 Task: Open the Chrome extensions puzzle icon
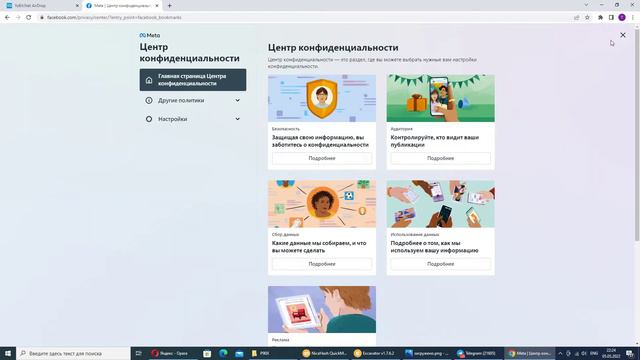tap(600, 18)
